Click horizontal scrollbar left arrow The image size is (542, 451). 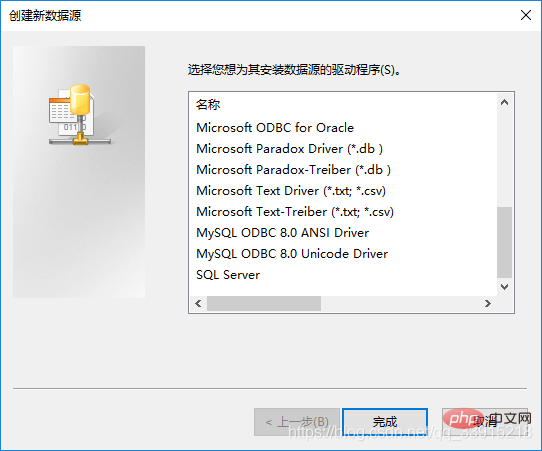coord(198,303)
